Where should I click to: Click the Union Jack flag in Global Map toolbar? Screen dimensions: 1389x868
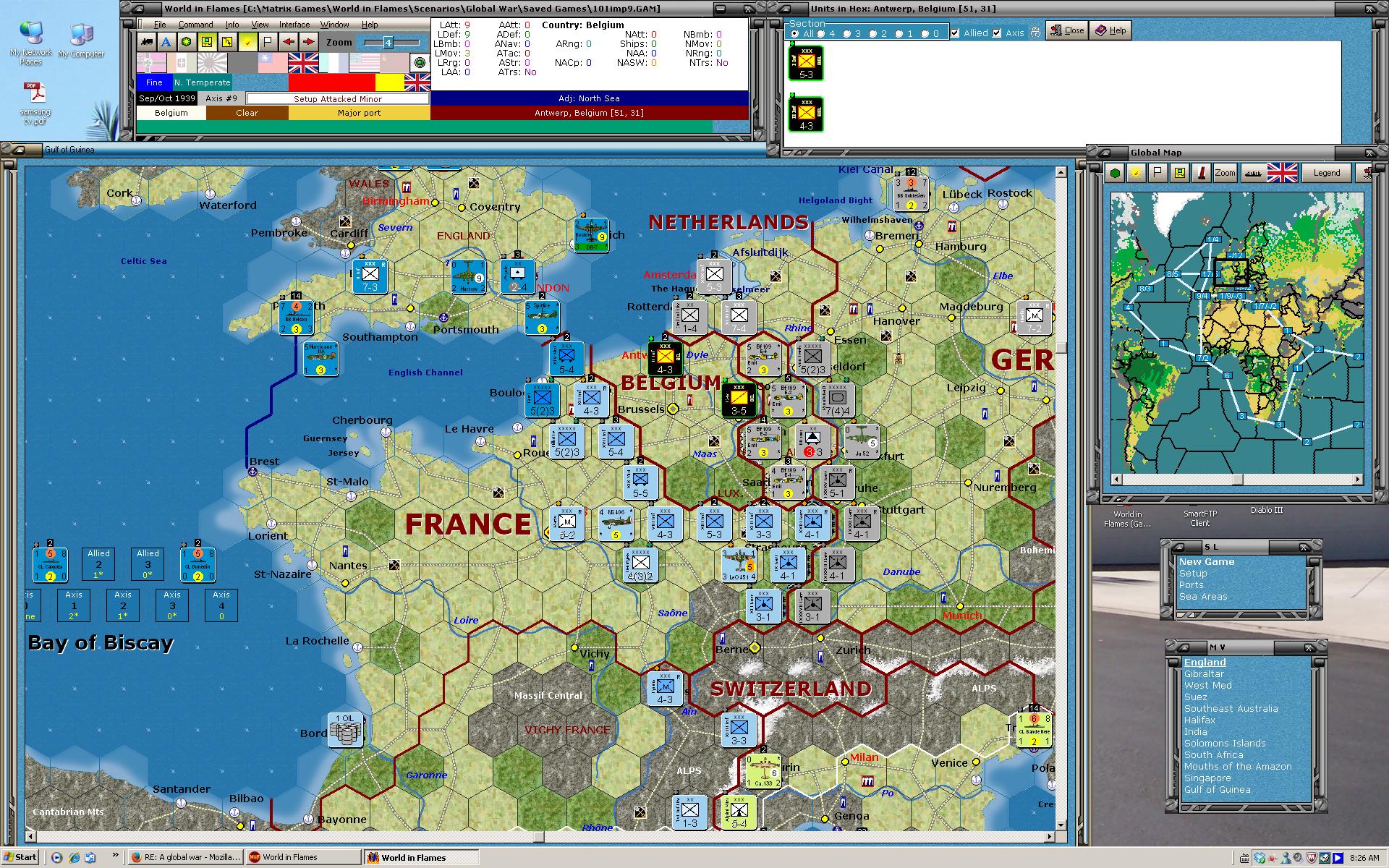[1282, 173]
